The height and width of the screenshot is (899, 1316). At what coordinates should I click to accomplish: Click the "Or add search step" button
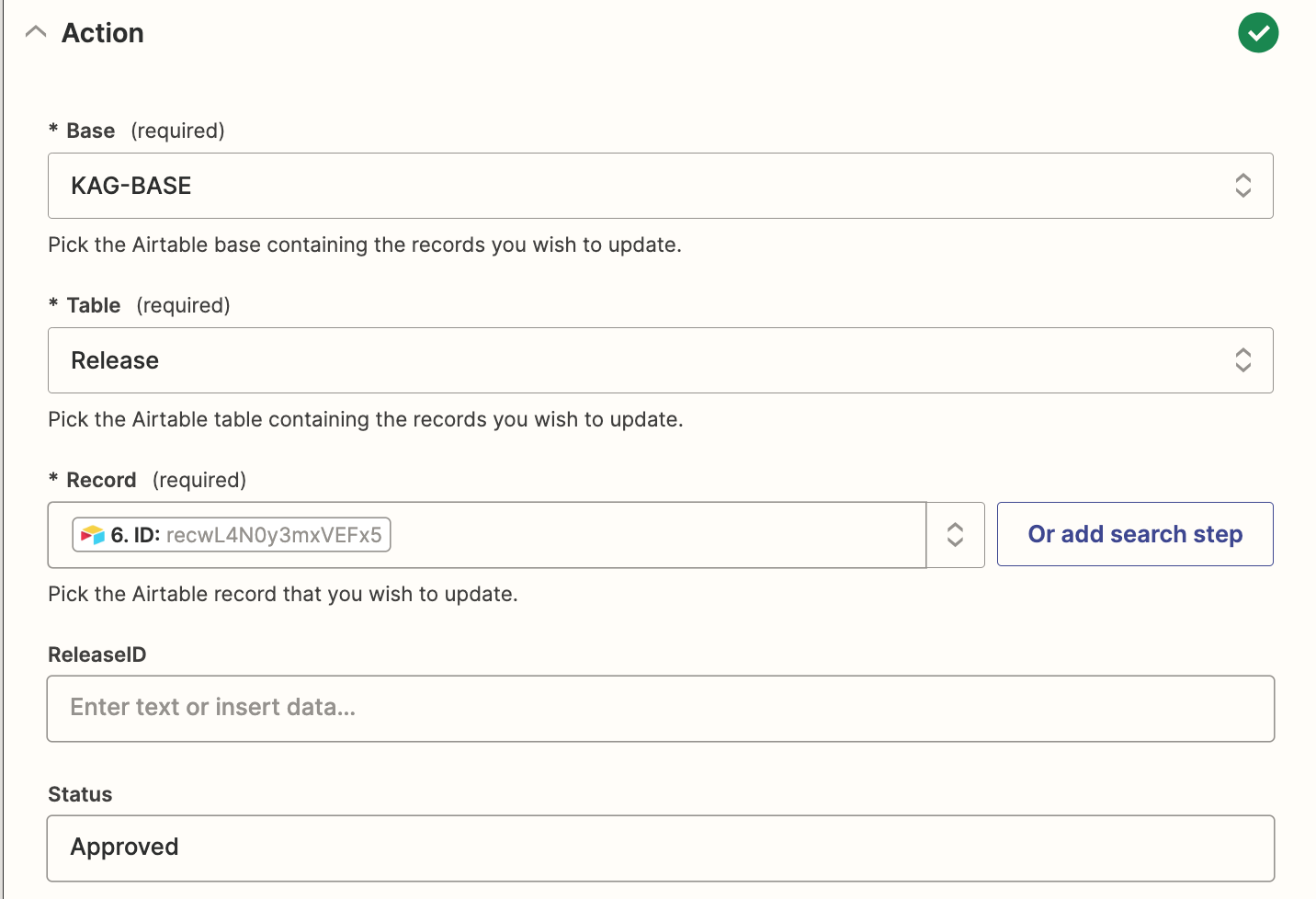[x=1134, y=534]
